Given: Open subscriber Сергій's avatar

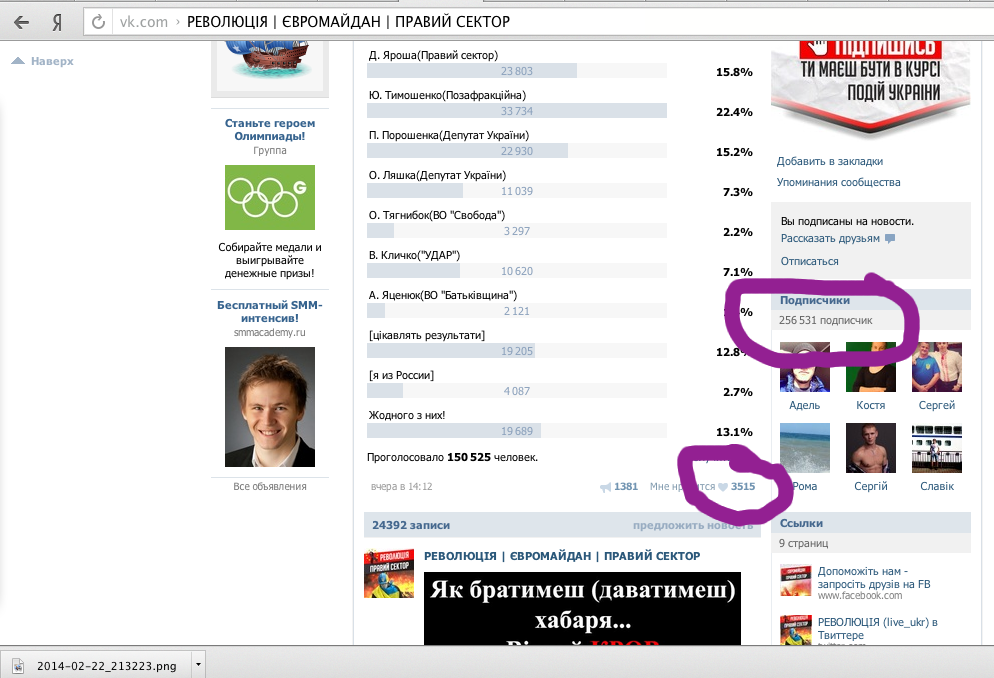Looking at the screenshot, I should click(x=871, y=448).
